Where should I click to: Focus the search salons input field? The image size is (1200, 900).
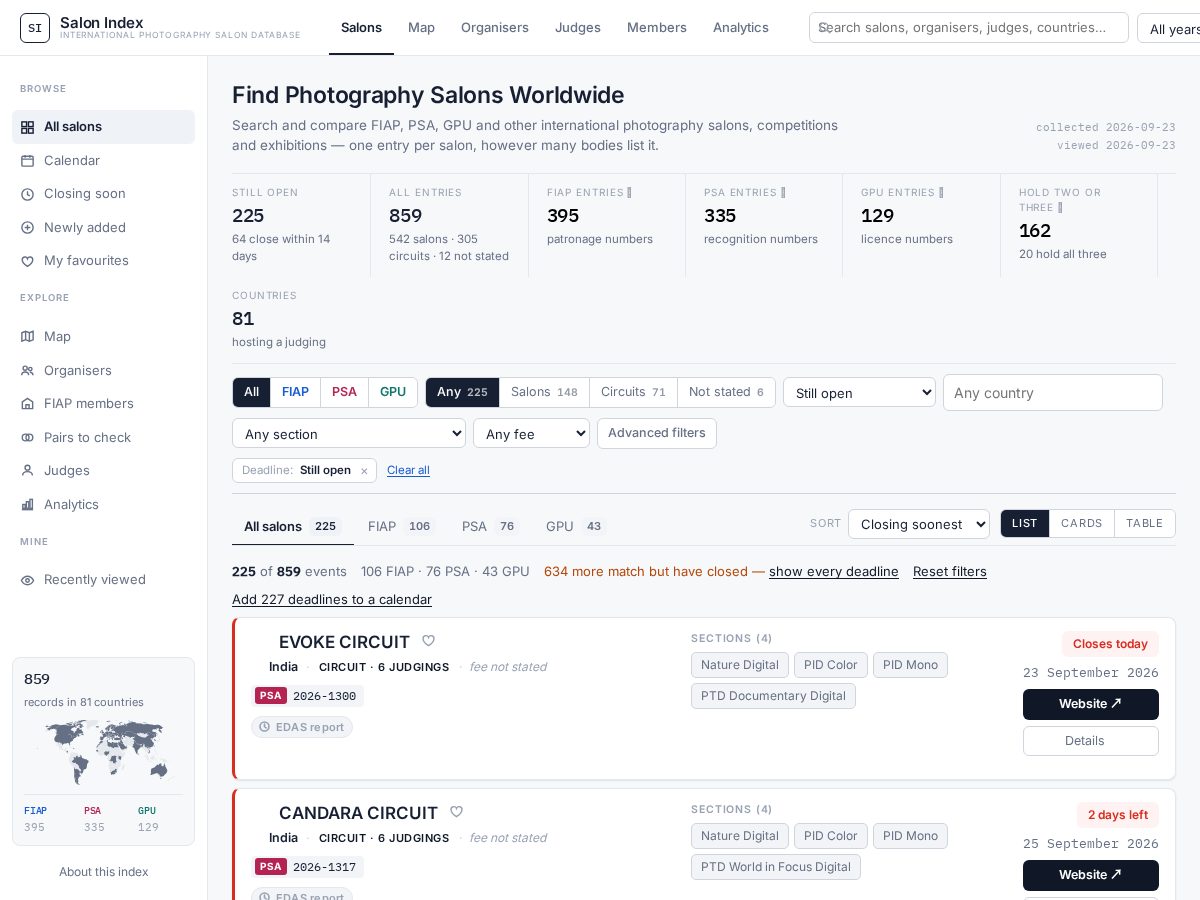point(969,28)
